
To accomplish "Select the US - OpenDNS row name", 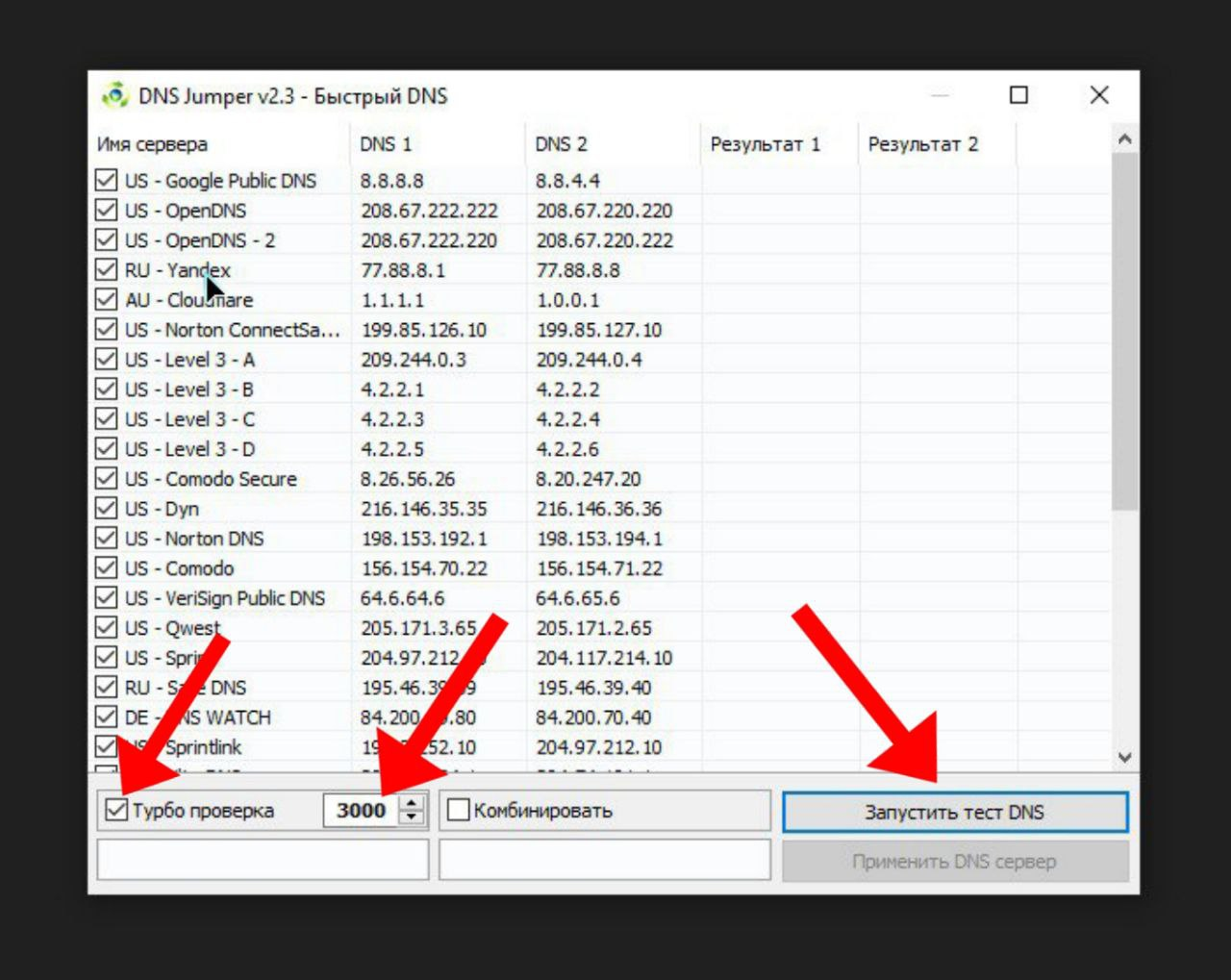I will coord(185,211).
